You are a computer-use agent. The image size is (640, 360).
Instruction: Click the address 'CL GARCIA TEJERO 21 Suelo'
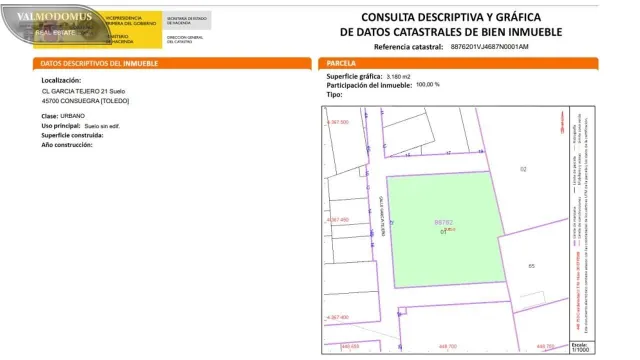tap(83, 91)
